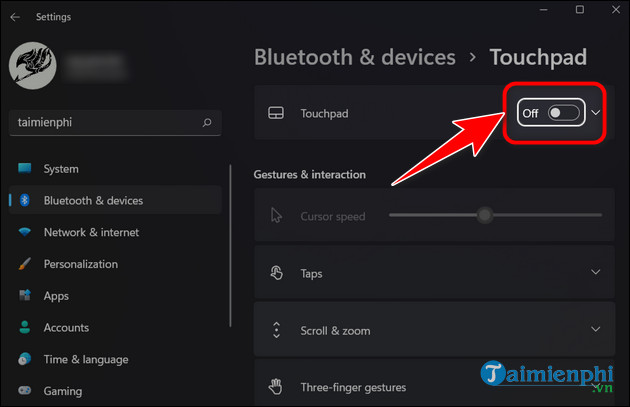630x407 pixels.
Task: Maximize the Settings window
Action: [x=580, y=10]
